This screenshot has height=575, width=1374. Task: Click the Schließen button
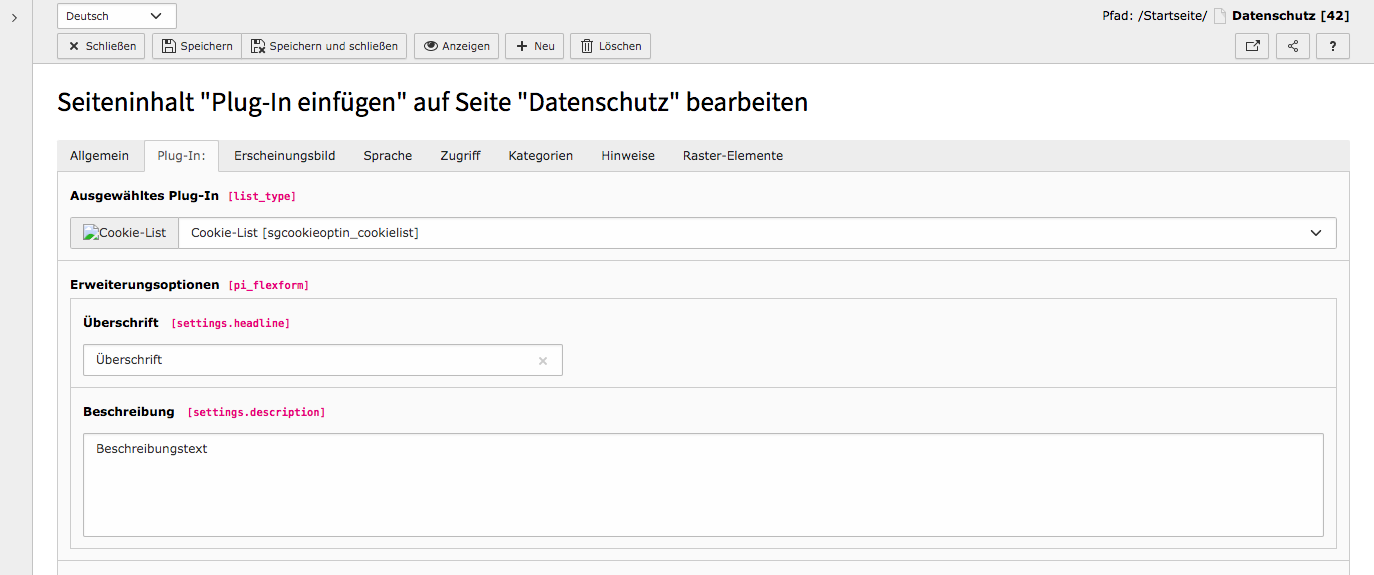pyautogui.click(x=102, y=46)
